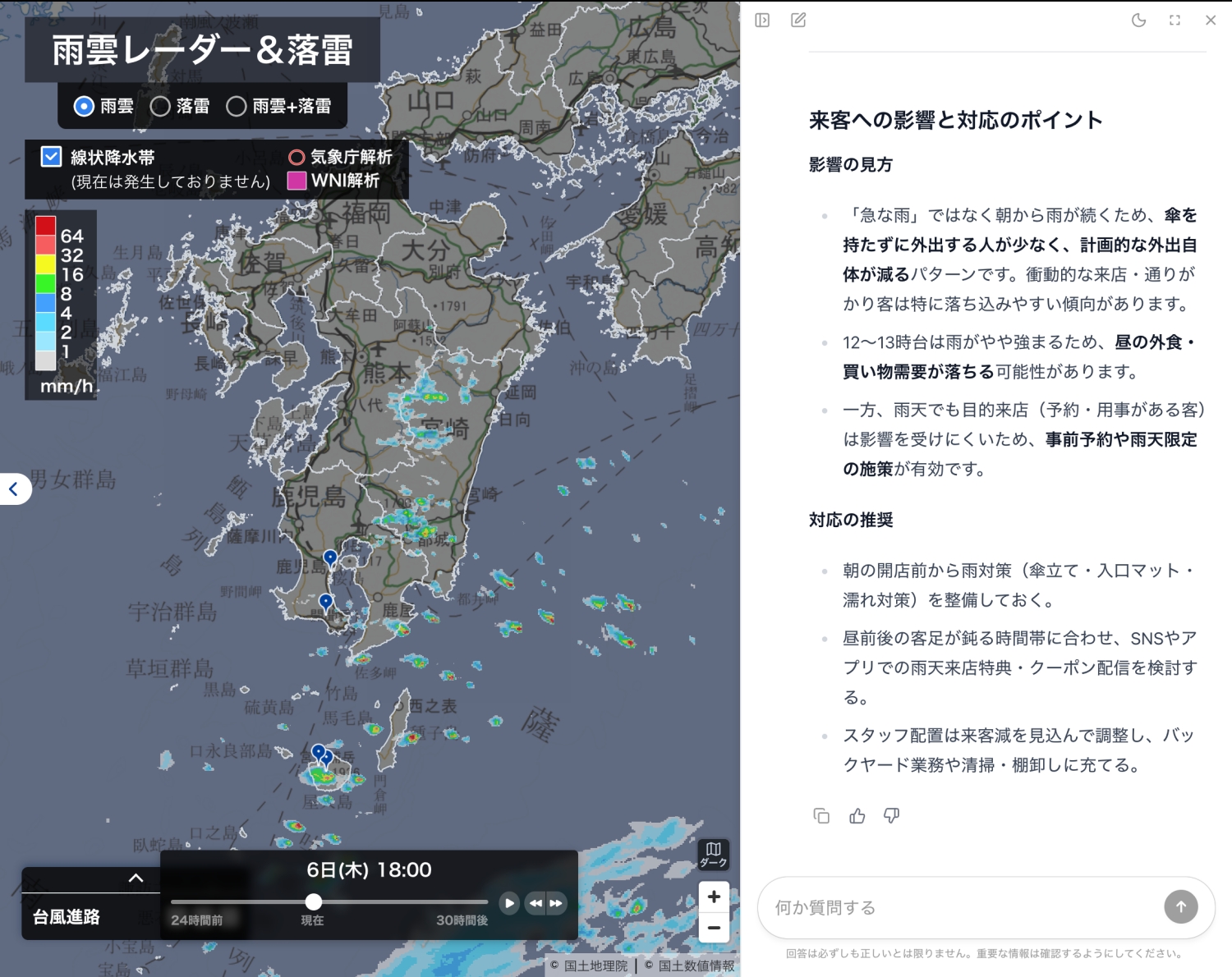Switch to dark mode moon icon

[x=1138, y=21]
